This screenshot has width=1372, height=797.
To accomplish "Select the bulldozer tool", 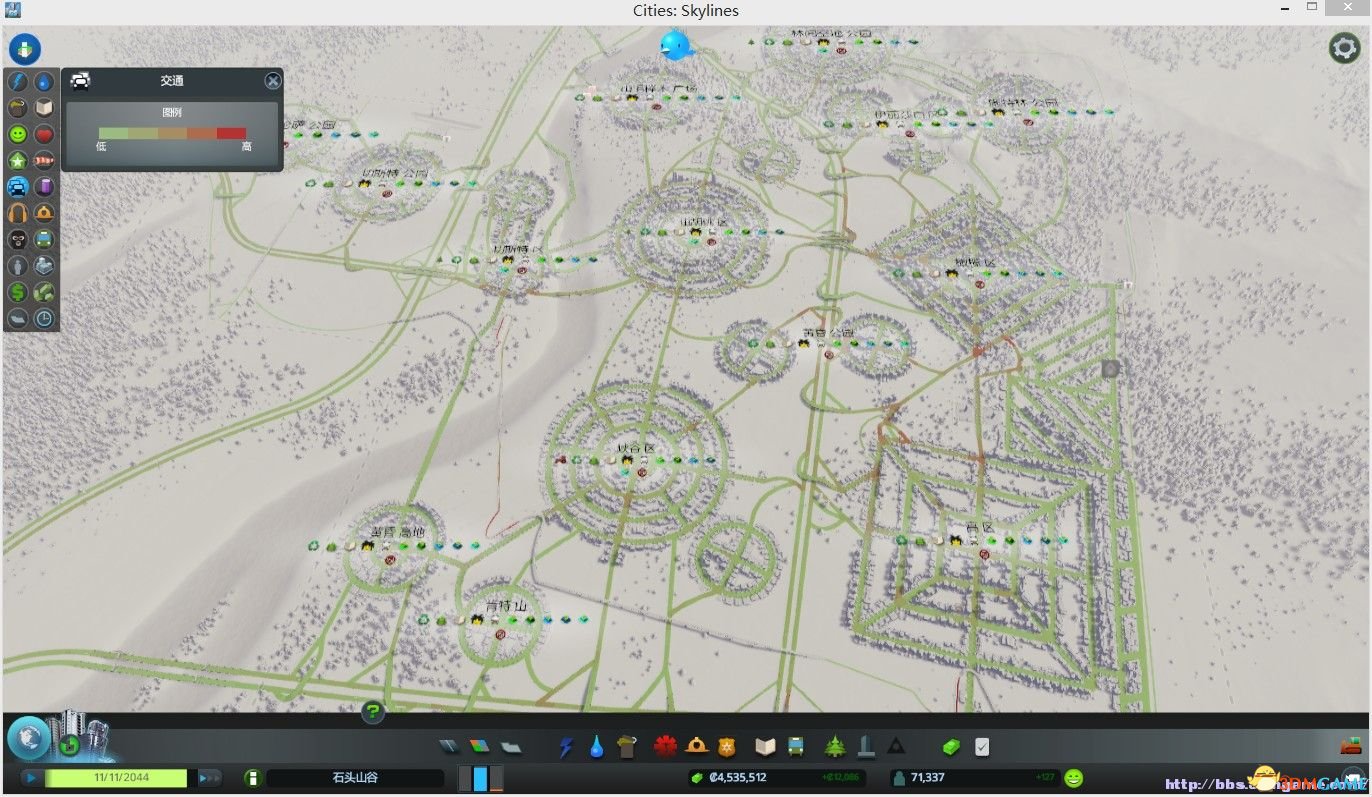I will coord(1351,746).
